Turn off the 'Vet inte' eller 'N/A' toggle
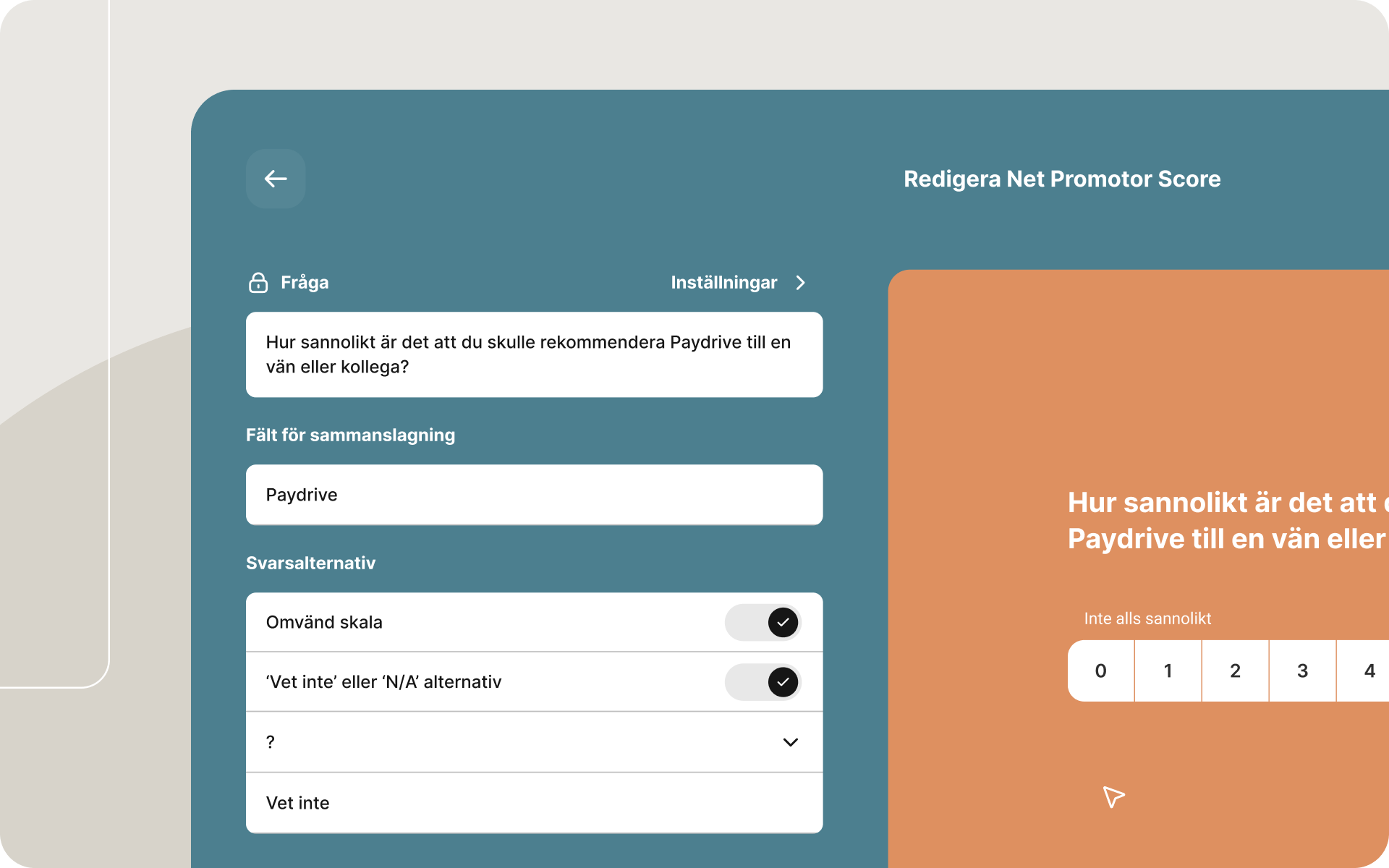The image size is (1389, 868). coord(763,681)
